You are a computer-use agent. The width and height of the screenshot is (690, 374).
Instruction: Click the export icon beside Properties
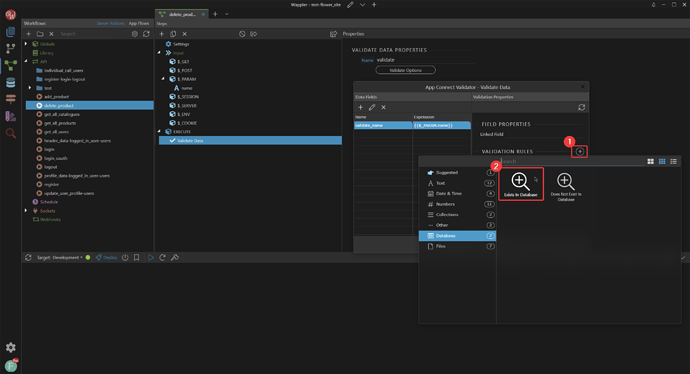[333, 34]
